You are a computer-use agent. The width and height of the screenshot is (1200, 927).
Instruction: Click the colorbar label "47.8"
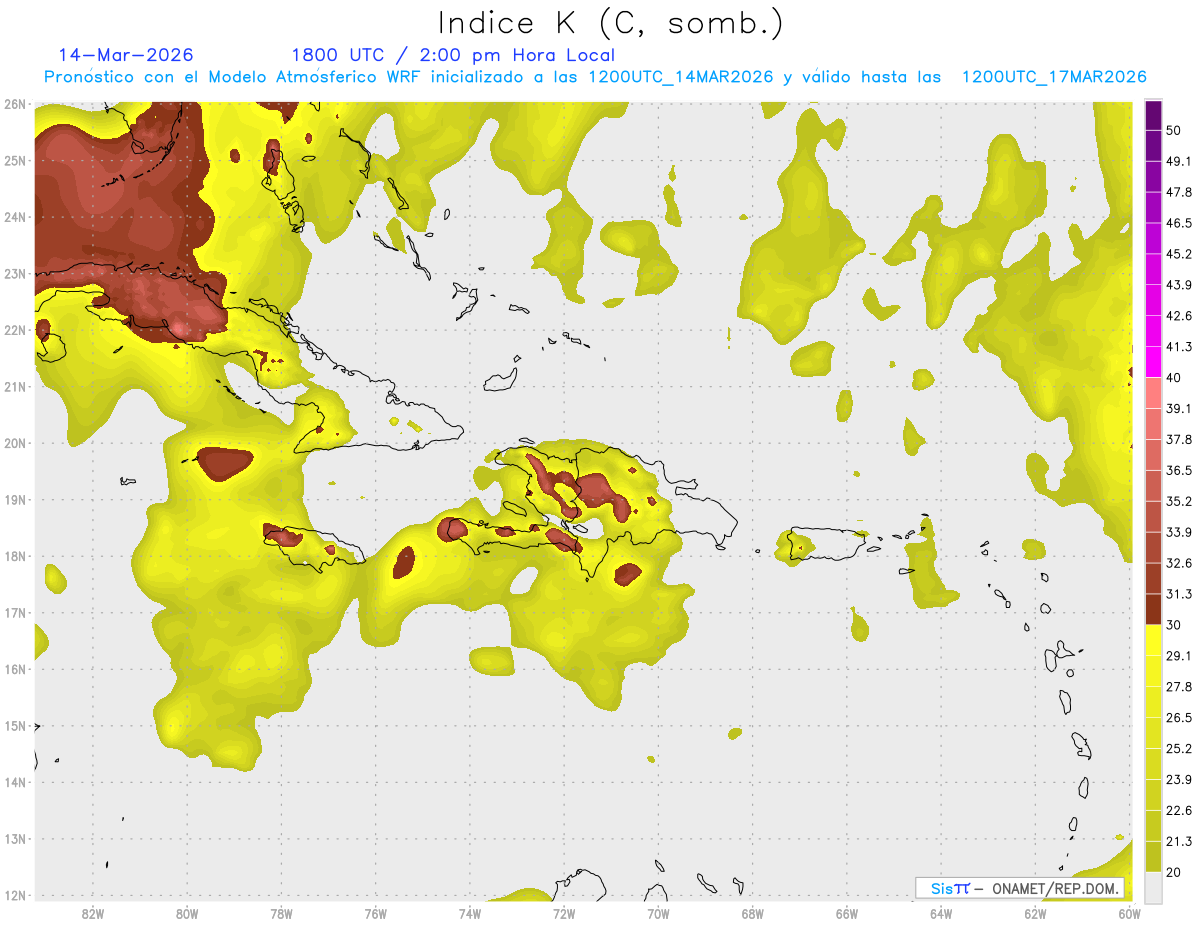pyautogui.click(x=1179, y=192)
